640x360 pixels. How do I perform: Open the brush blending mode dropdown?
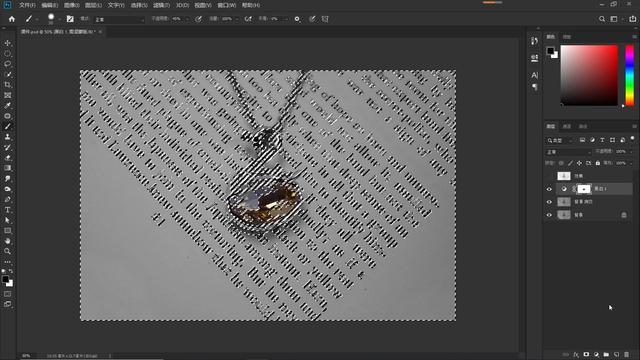point(119,19)
